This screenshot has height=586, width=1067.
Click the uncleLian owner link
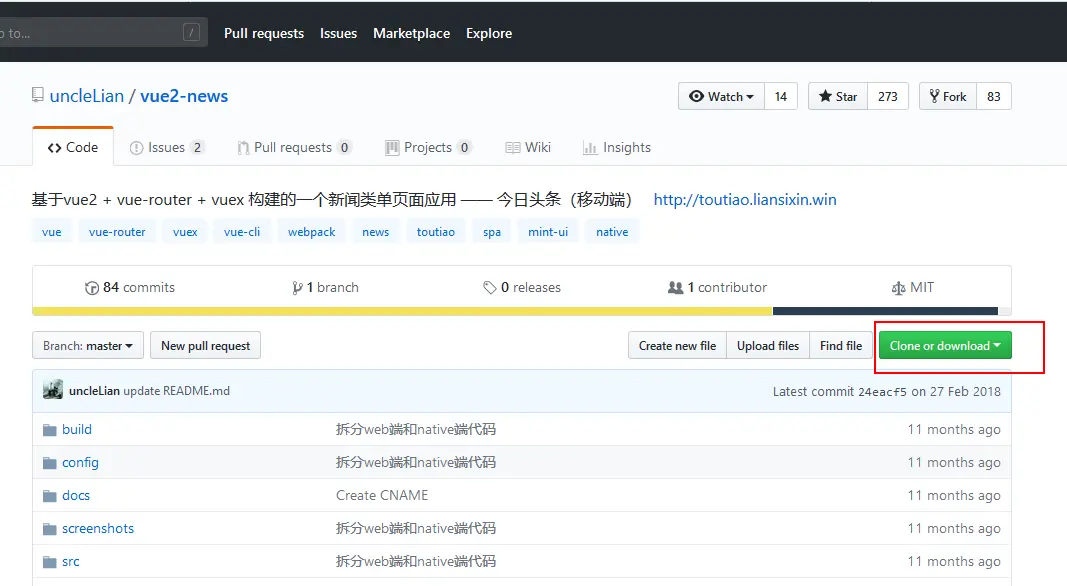87,96
